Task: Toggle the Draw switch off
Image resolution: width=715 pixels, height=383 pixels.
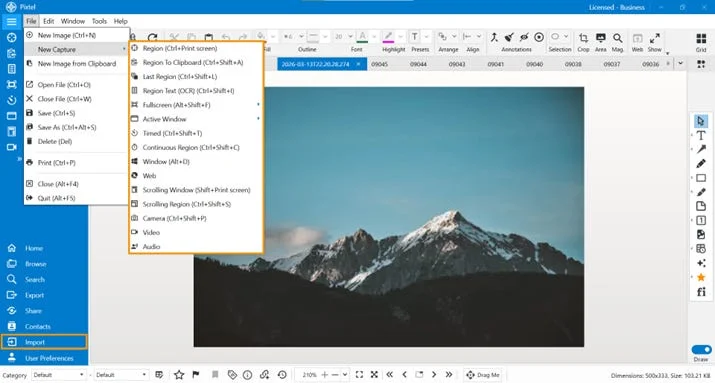Action: 701,350
